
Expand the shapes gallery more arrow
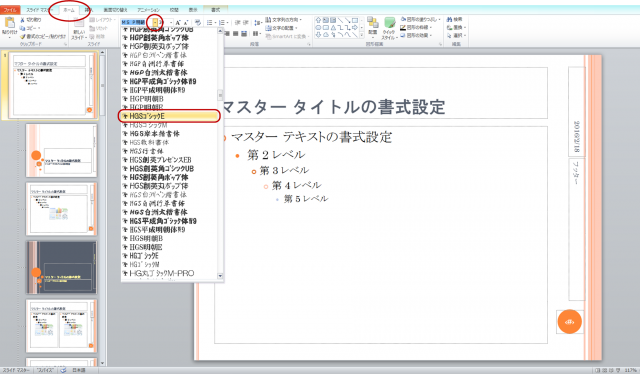click(x=362, y=35)
